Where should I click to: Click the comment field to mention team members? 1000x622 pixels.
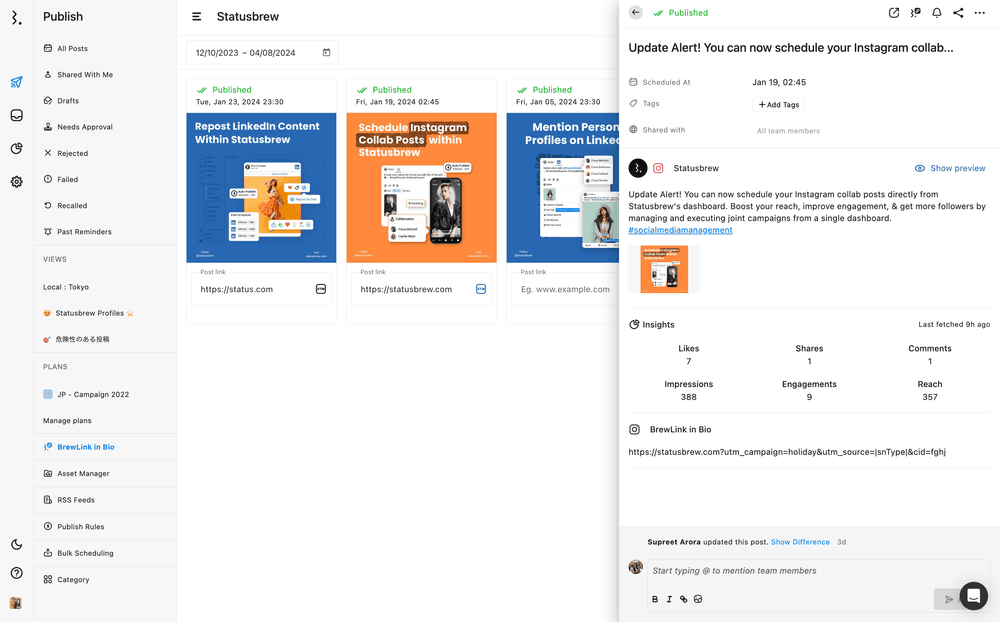tap(790, 571)
